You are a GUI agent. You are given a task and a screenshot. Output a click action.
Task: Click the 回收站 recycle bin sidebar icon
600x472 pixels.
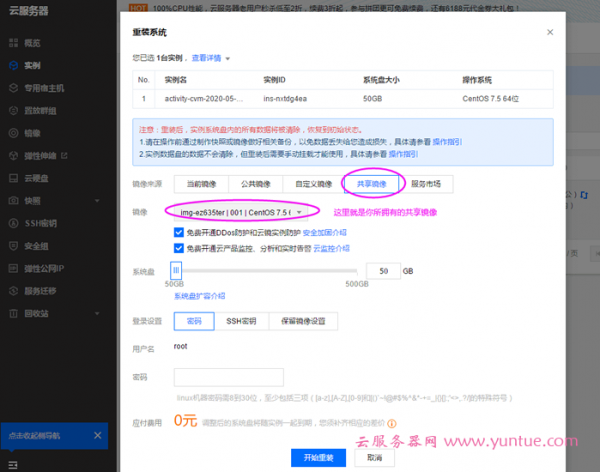click(11, 313)
